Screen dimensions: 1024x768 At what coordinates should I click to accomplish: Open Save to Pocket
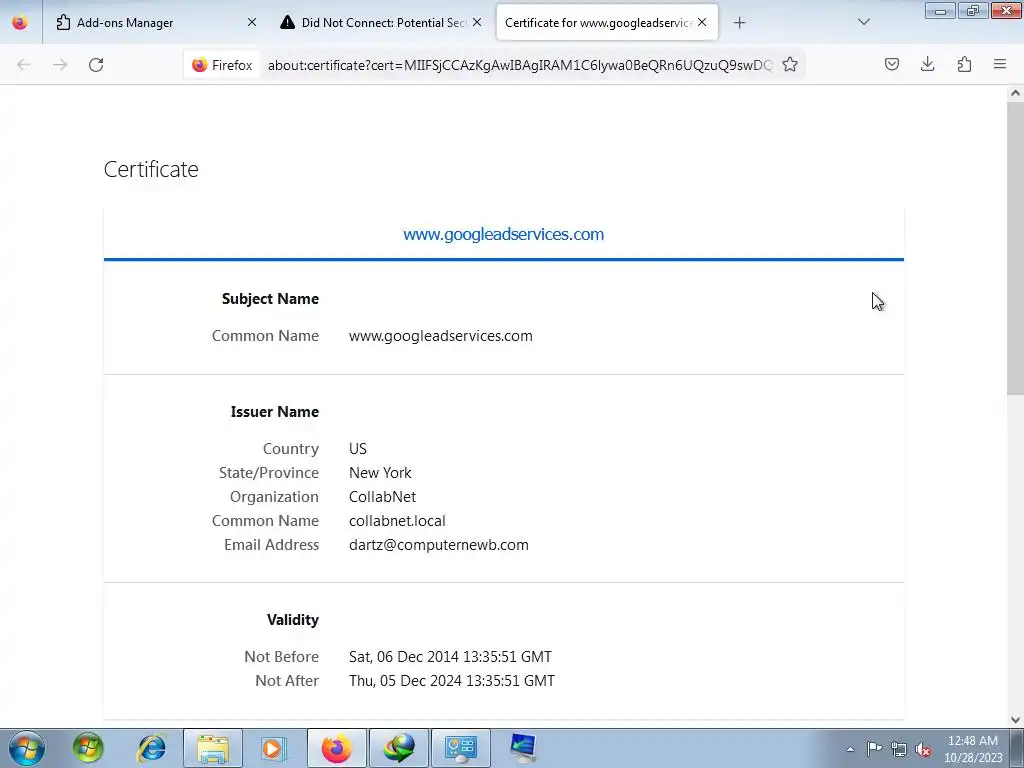(x=892, y=64)
